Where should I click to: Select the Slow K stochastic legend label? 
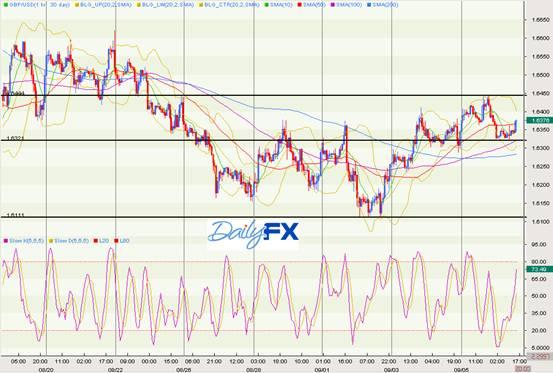pyautogui.click(x=26, y=241)
